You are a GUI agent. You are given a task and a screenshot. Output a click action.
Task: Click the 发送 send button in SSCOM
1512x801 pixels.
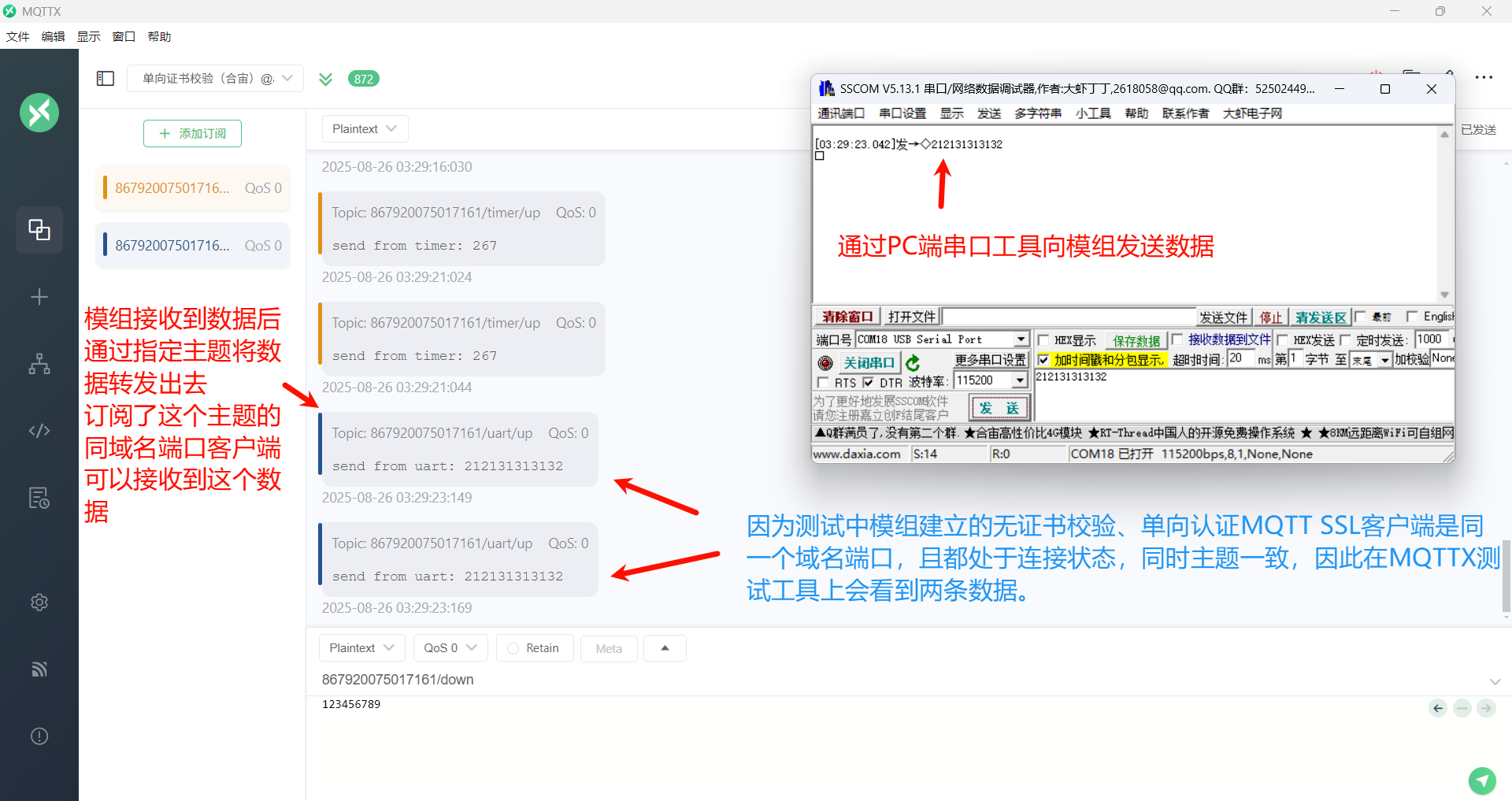click(999, 408)
